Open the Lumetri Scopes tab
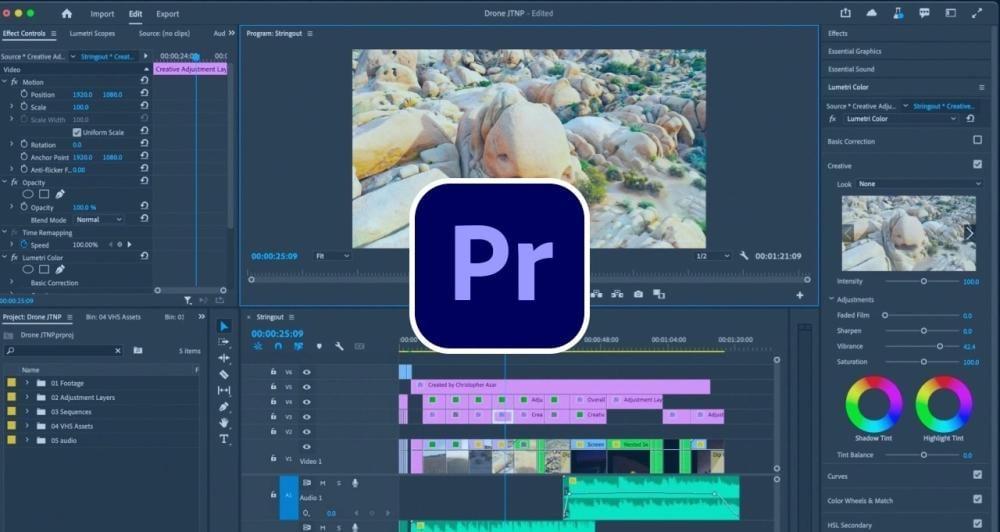 tap(92, 33)
